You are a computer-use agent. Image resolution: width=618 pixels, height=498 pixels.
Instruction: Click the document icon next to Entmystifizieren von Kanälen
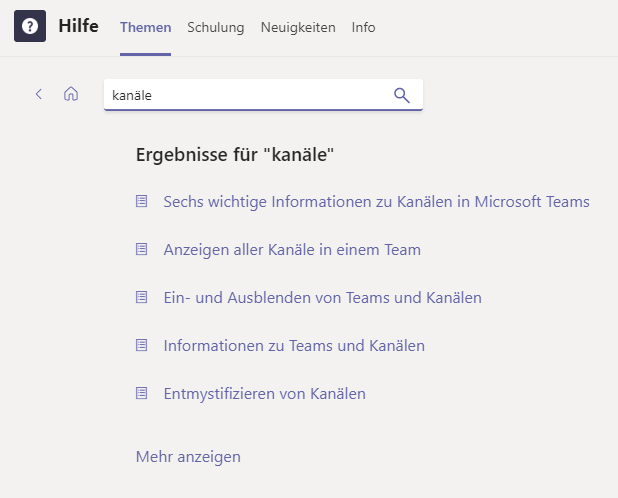point(141,394)
